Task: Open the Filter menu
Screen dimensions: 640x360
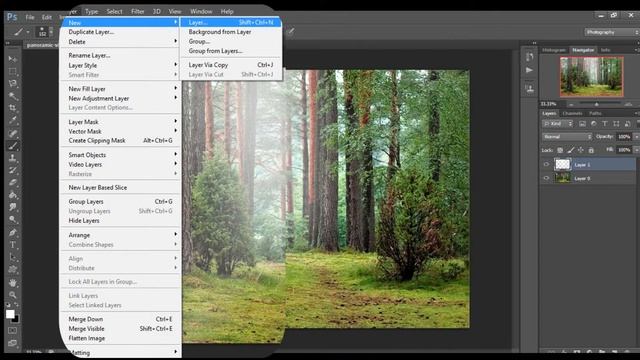Action: point(138,11)
